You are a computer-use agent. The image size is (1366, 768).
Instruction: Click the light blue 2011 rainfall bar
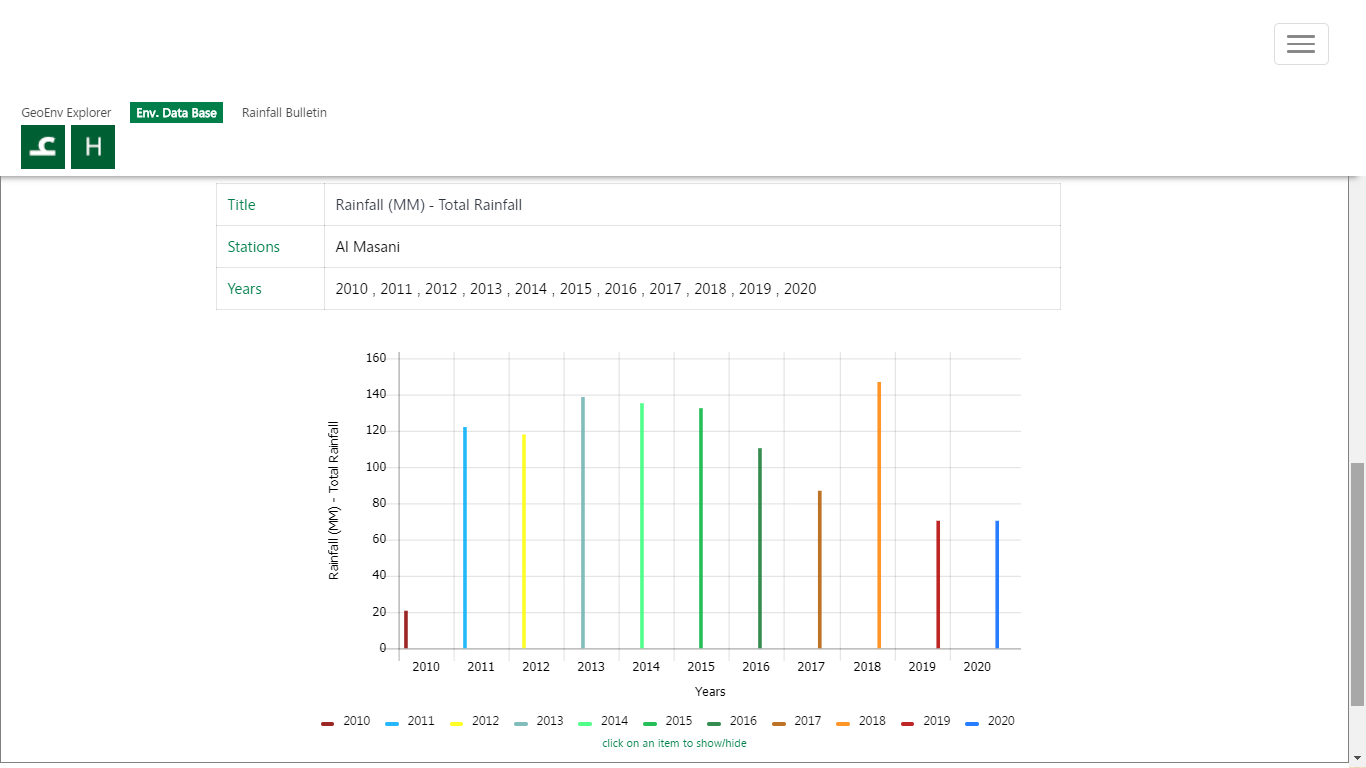(465, 537)
